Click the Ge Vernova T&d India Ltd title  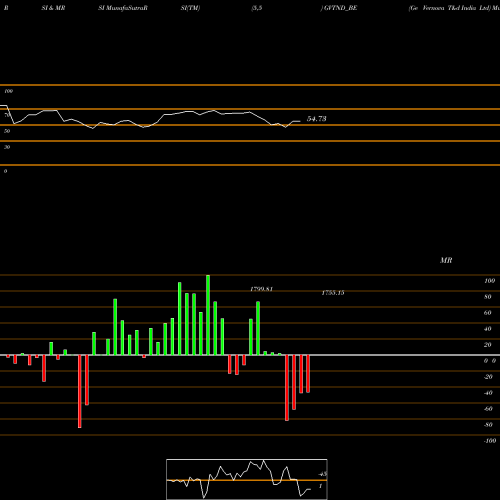pyautogui.click(x=450, y=8)
